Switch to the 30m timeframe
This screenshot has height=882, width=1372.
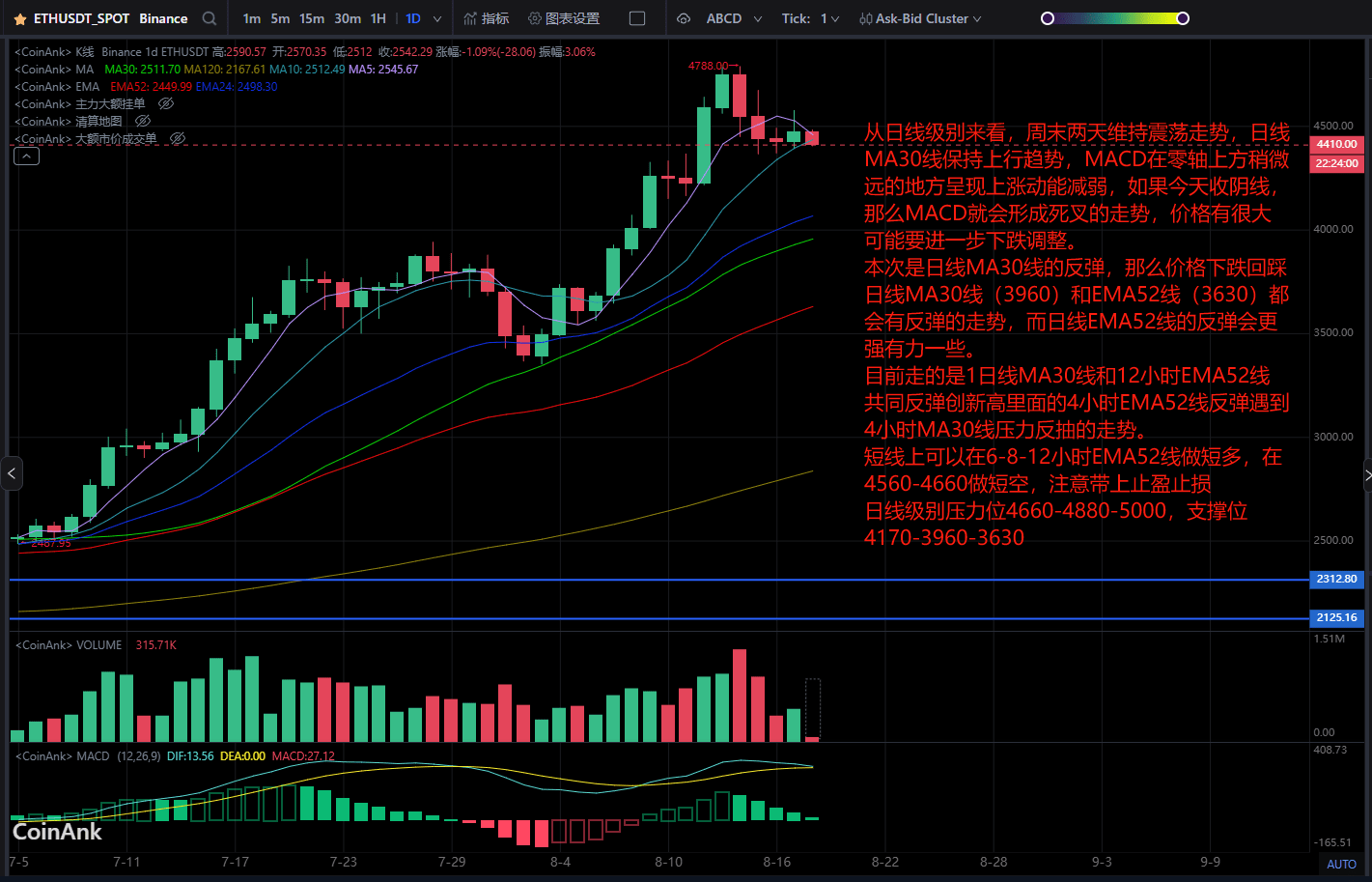(348, 18)
